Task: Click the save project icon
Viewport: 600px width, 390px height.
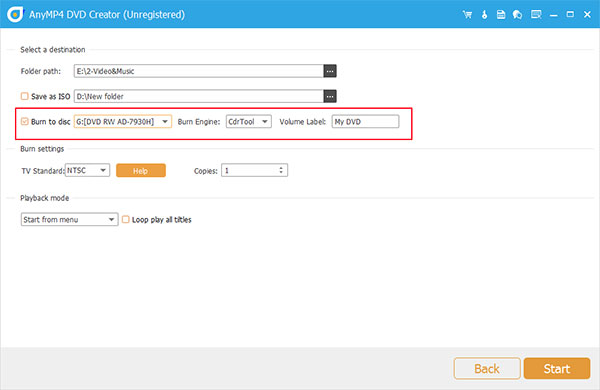Action: (501, 15)
